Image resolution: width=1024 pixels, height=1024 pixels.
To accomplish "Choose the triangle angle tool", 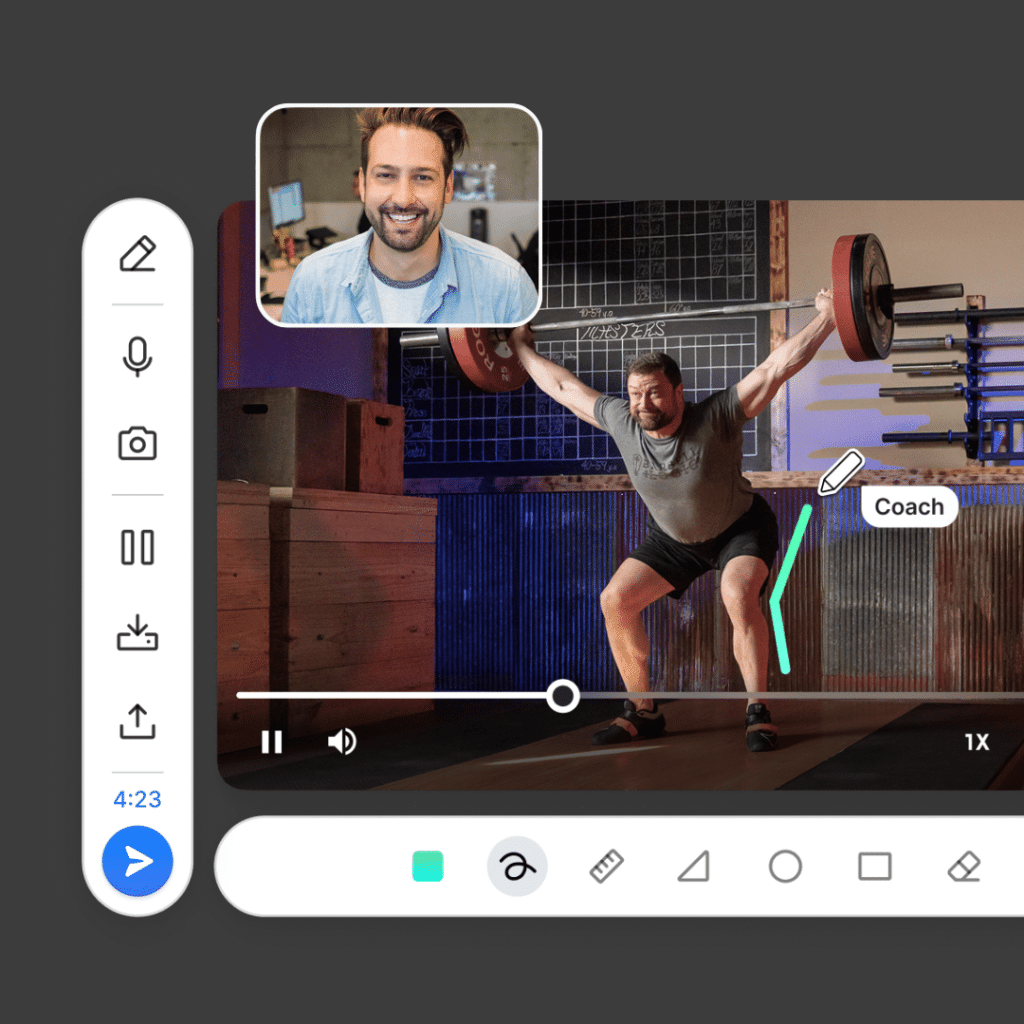I will 694,866.
